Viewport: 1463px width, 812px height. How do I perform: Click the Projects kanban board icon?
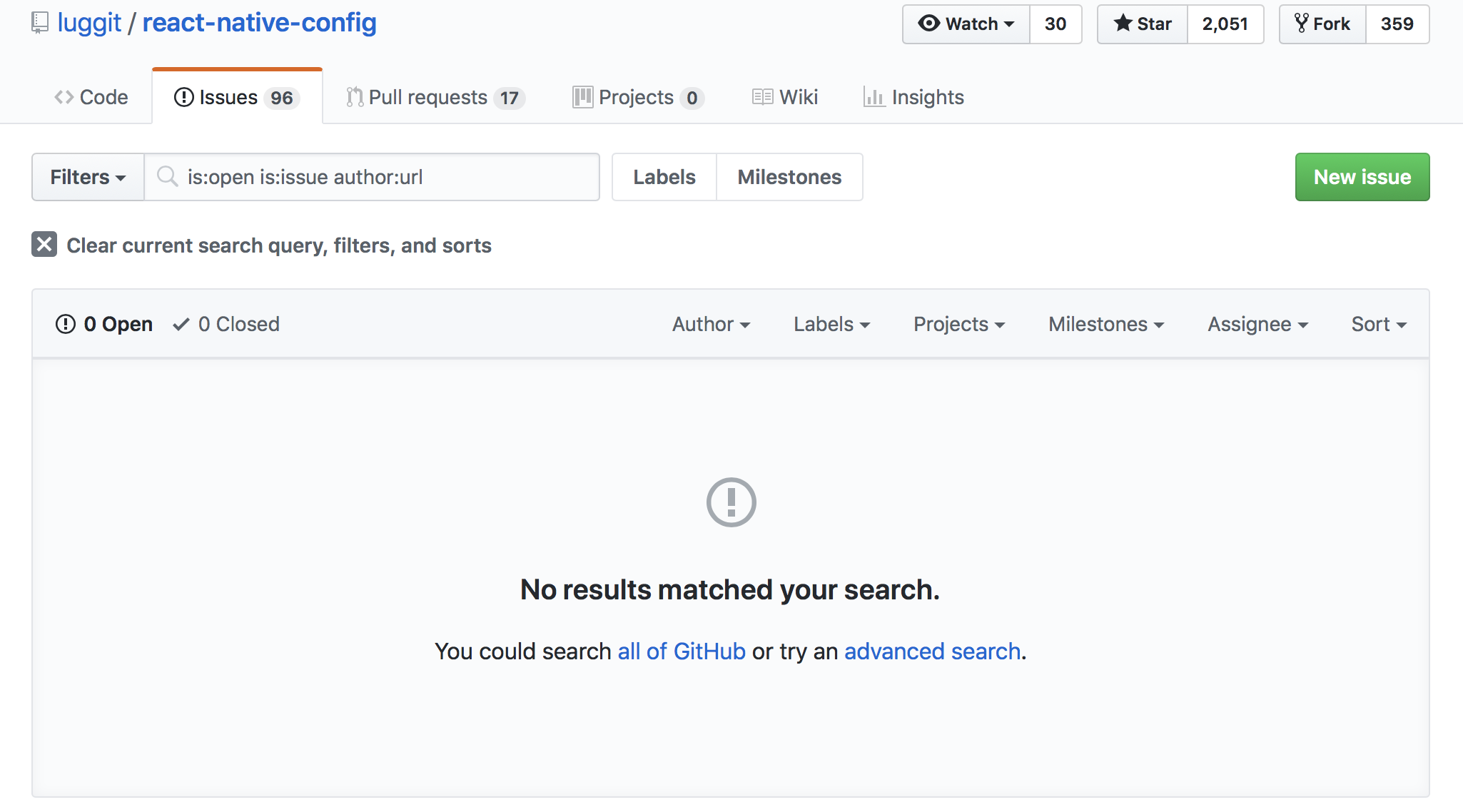(x=582, y=97)
